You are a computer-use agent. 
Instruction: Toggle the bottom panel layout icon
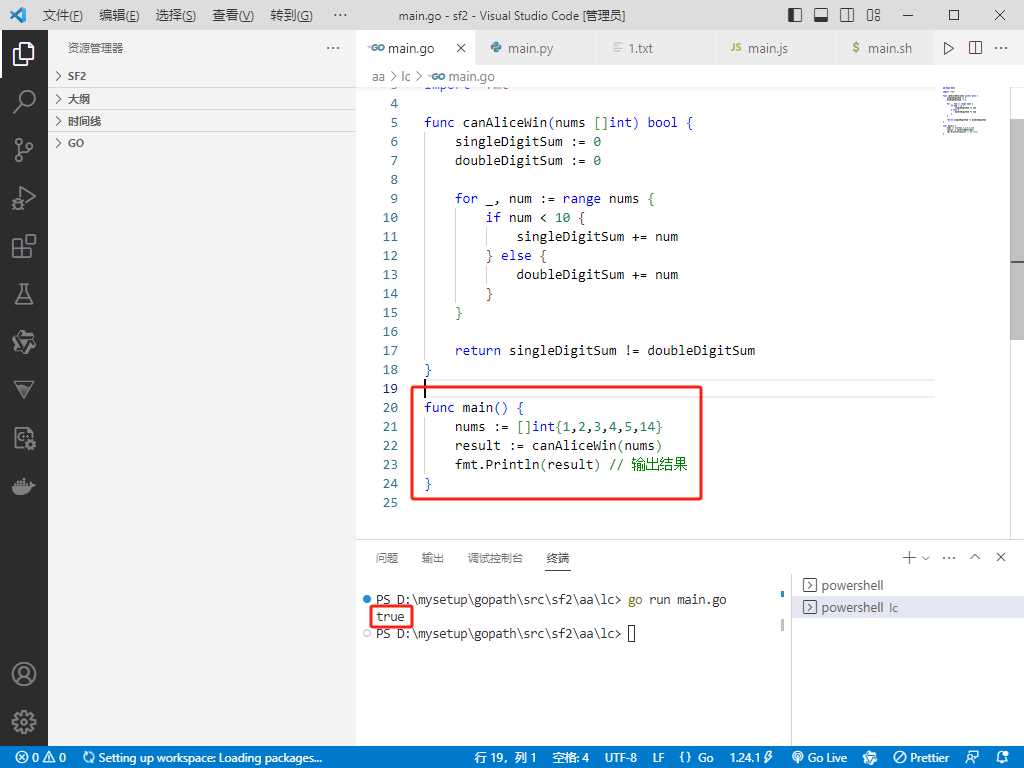[x=821, y=15]
